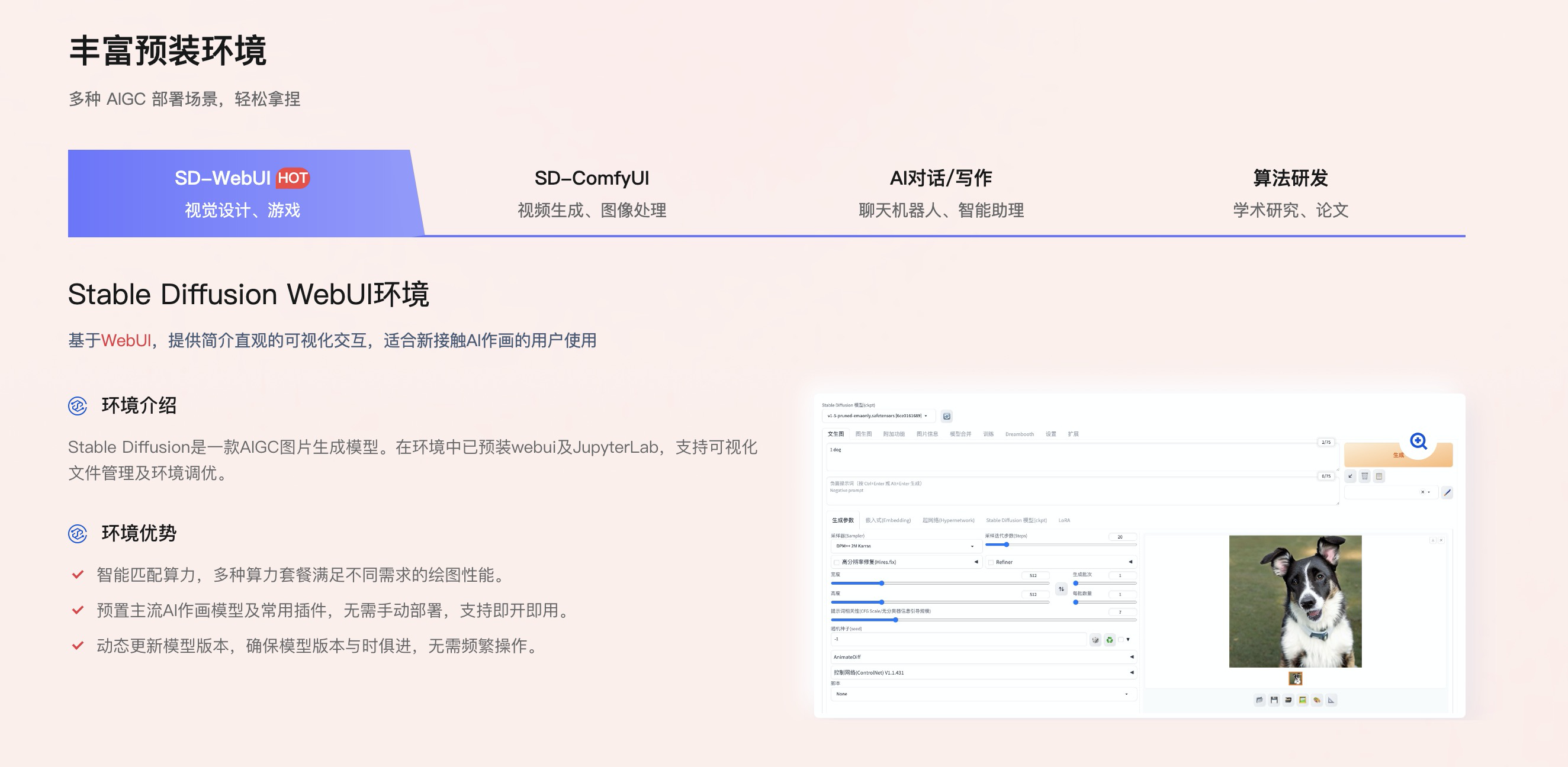Open the Stable Diffusion checkpoint model dropdown
1568x767 pixels.
pyautogui.click(x=878, y=416)
